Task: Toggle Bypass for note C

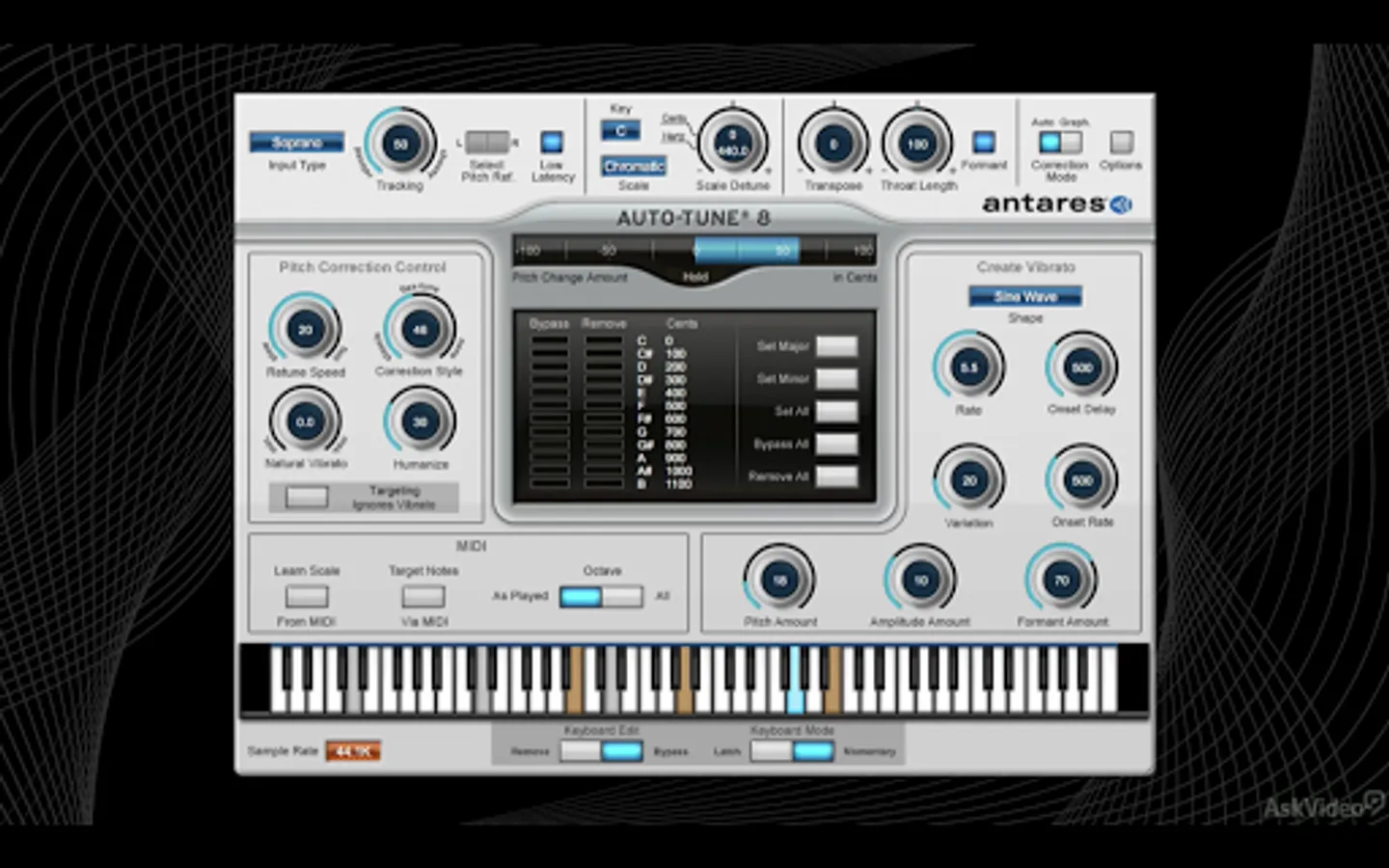Action: [549, 340]
